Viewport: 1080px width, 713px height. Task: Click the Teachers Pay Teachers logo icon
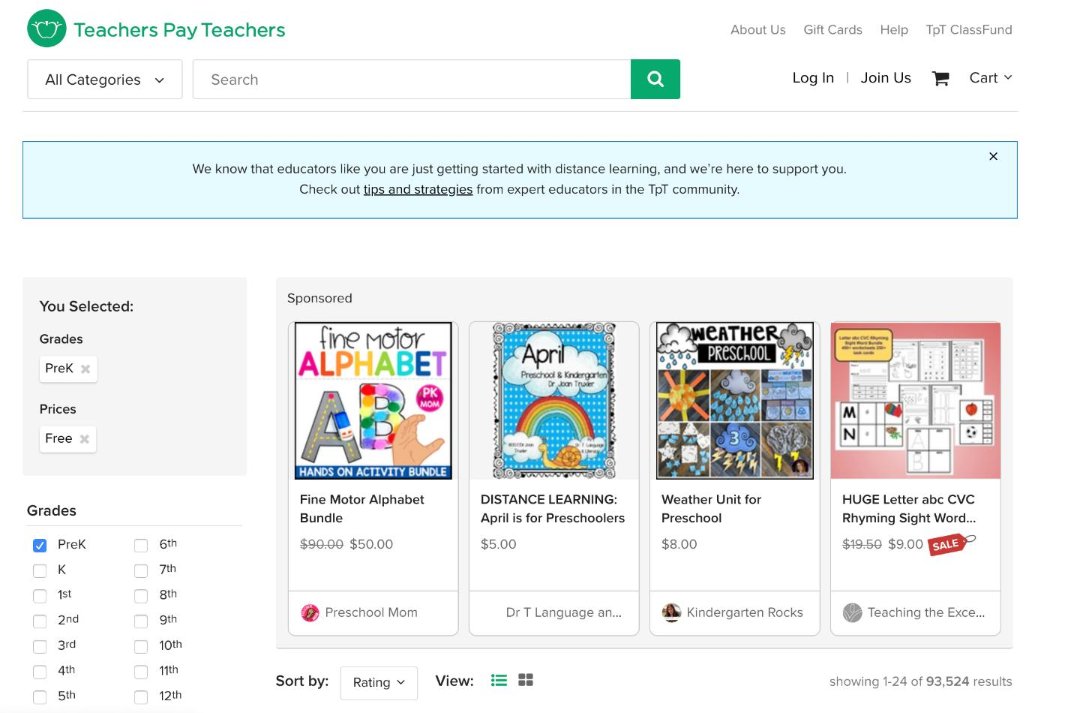[x=46, y=30]
